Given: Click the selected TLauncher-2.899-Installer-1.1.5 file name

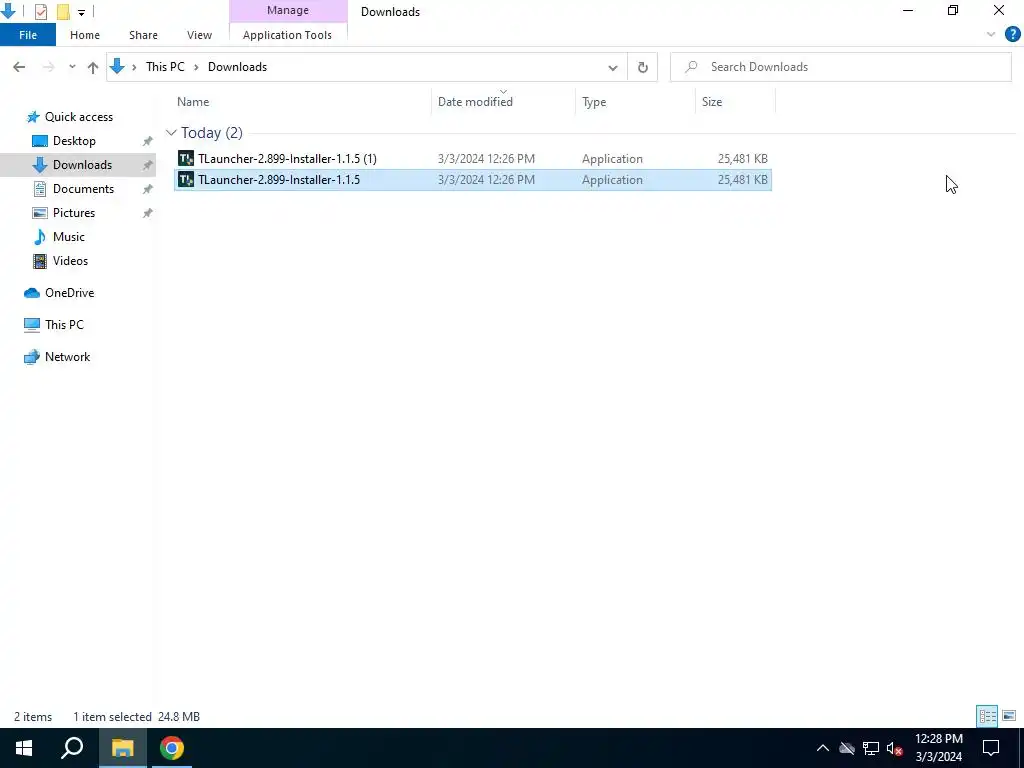Looking at the screenshot, I should click(279, 180).
